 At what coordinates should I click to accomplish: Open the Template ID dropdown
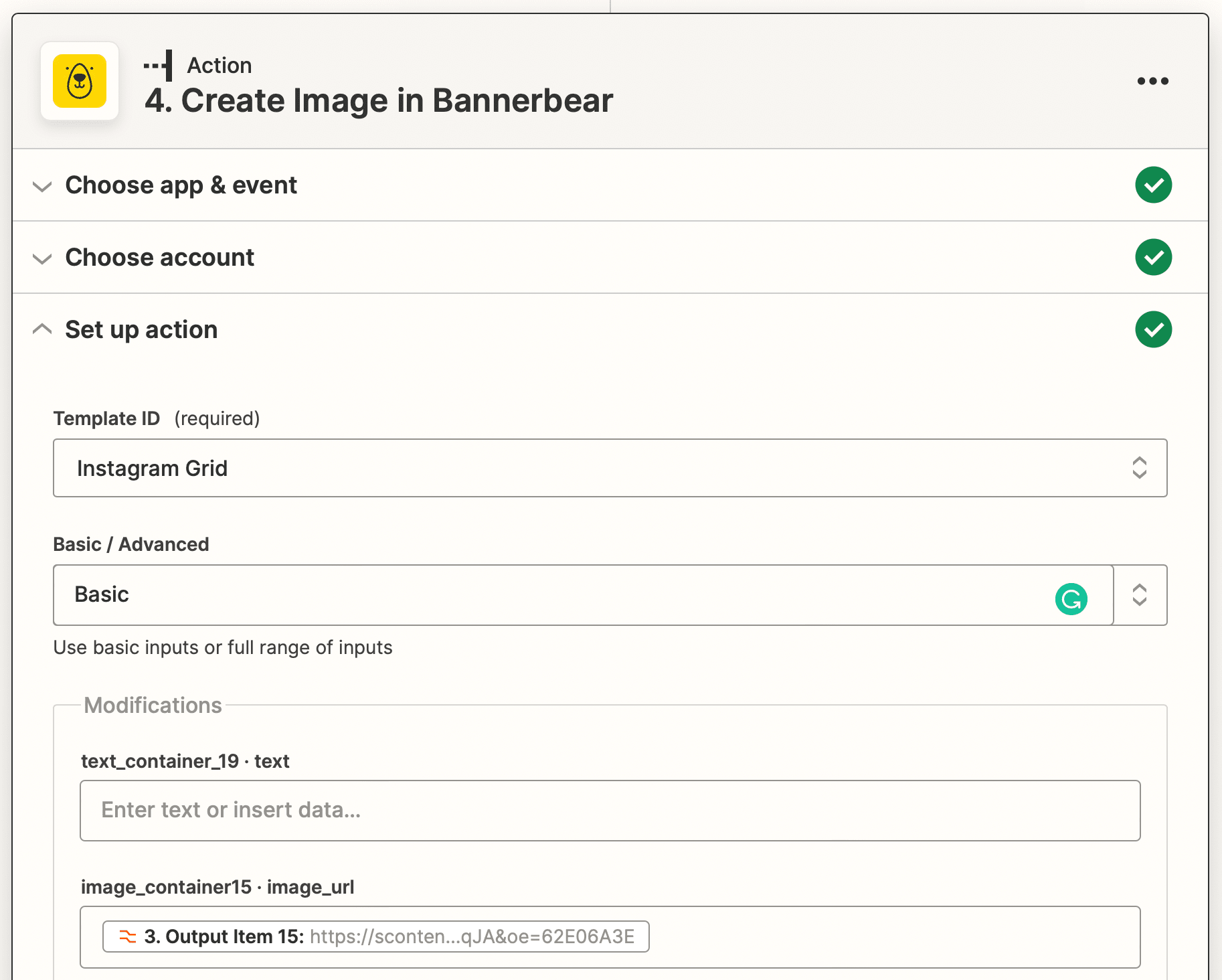tap(1140, 468)
